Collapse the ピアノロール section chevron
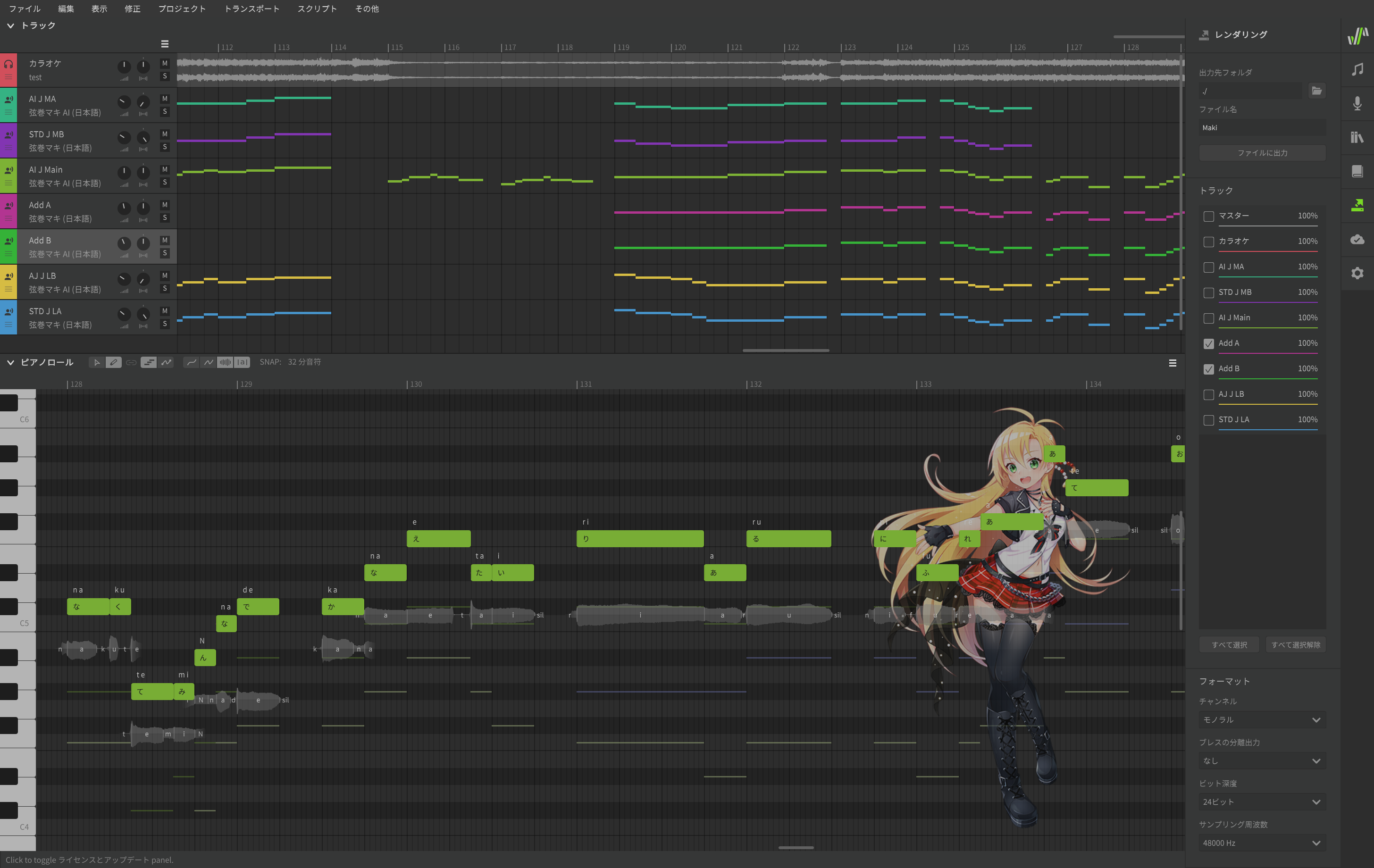Viewport: 1374px width, 868px height. click(x=10, y=362)
